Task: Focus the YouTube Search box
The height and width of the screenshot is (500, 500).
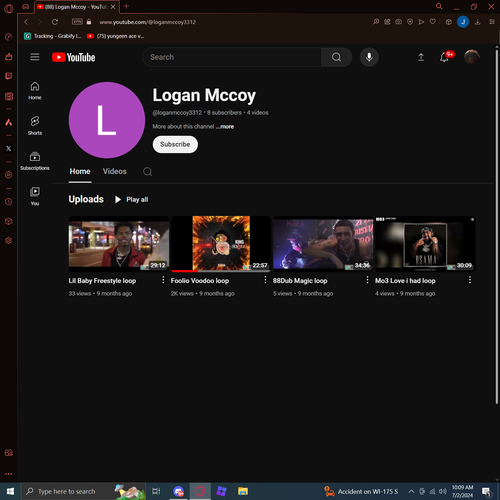Action: 232,57
